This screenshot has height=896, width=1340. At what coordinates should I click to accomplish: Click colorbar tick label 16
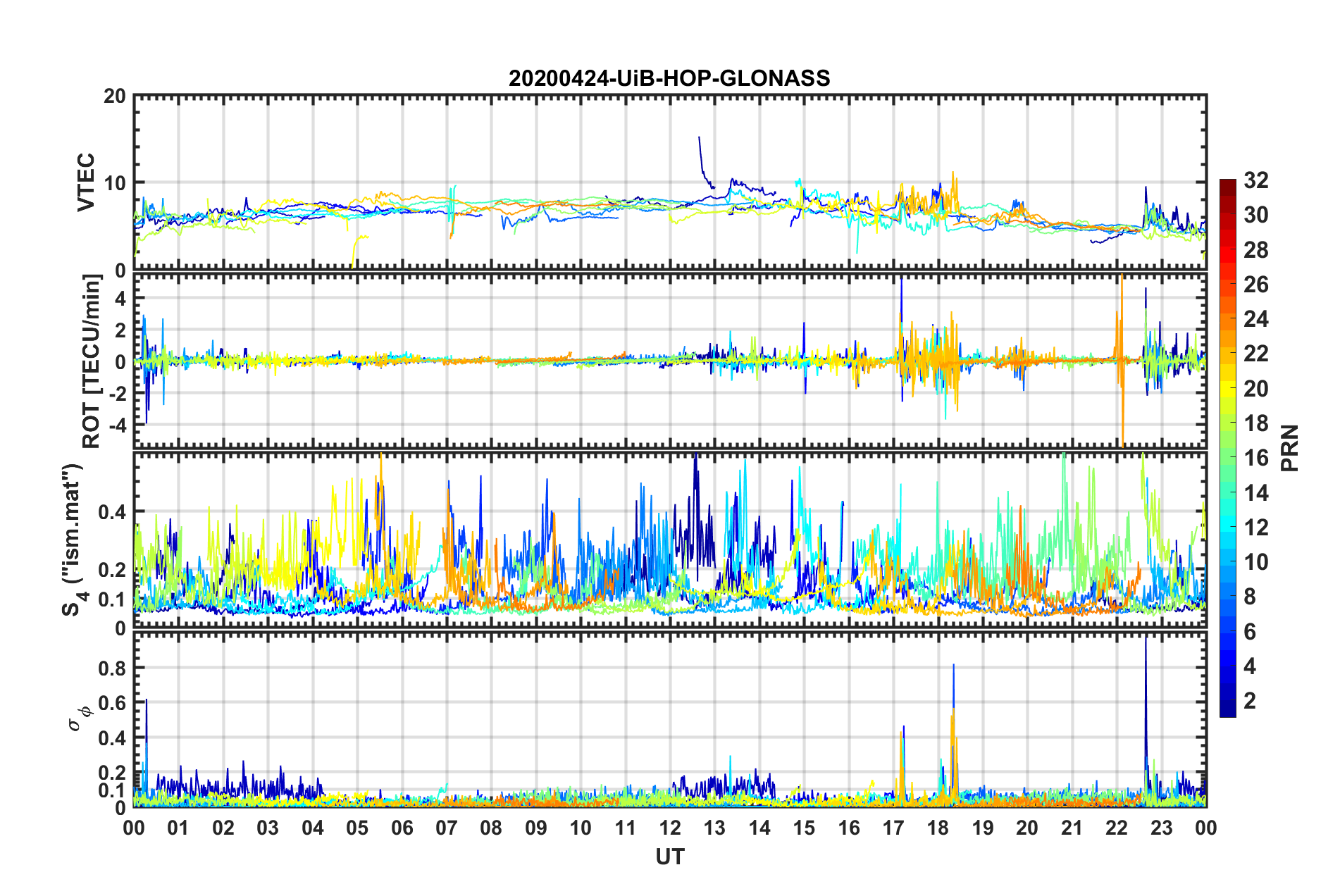tap(1255, 458)
